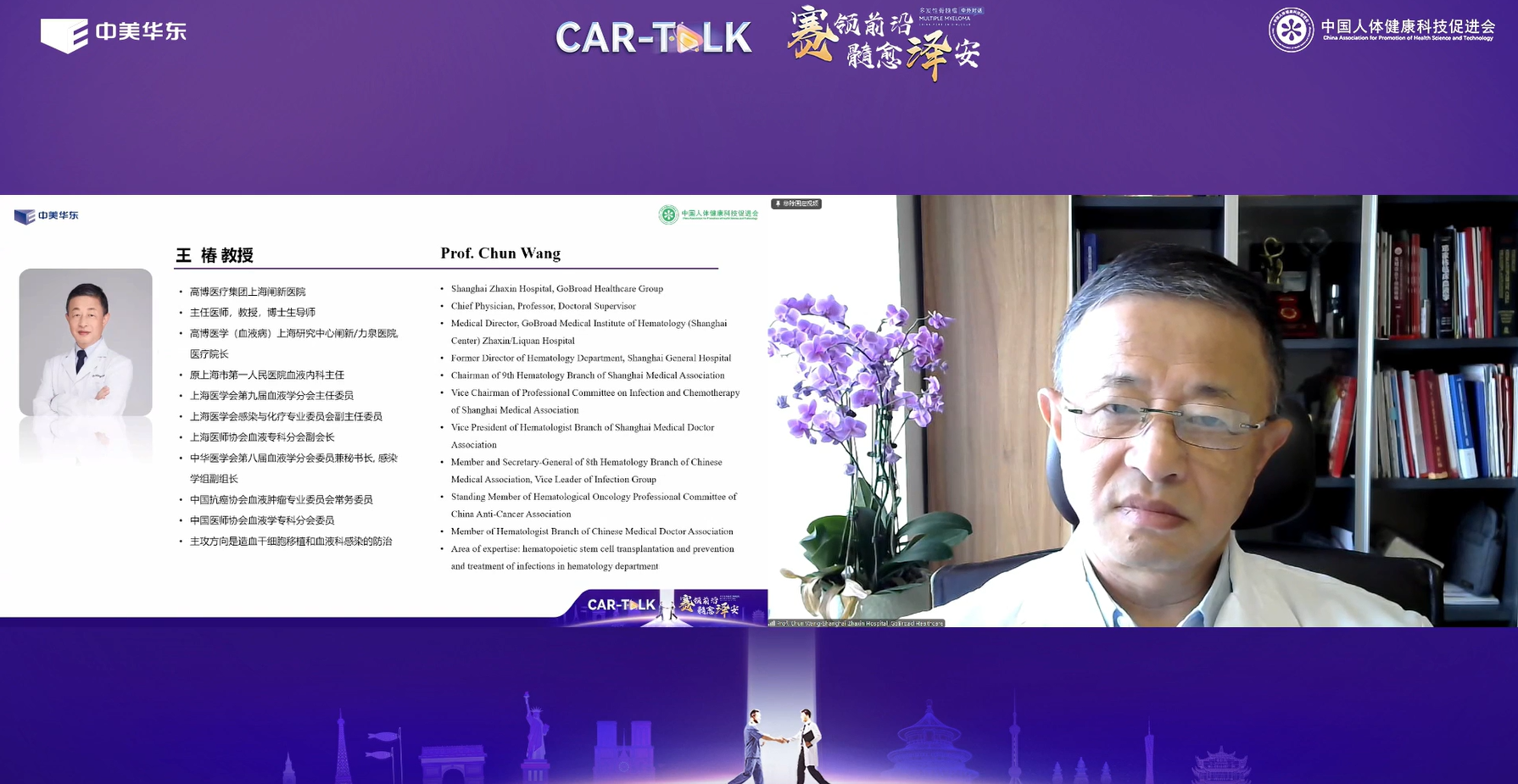Click "Shanghai Zhaxin Hospital, GoBroad Healthcare Group" on the slide
This screenshot has height=784, width=1518.
point(557,289)
